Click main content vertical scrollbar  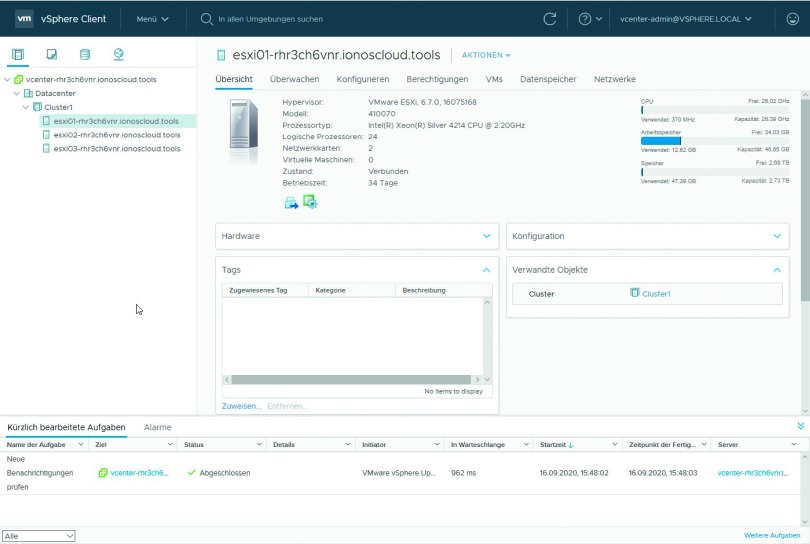[x=805, y=199]
